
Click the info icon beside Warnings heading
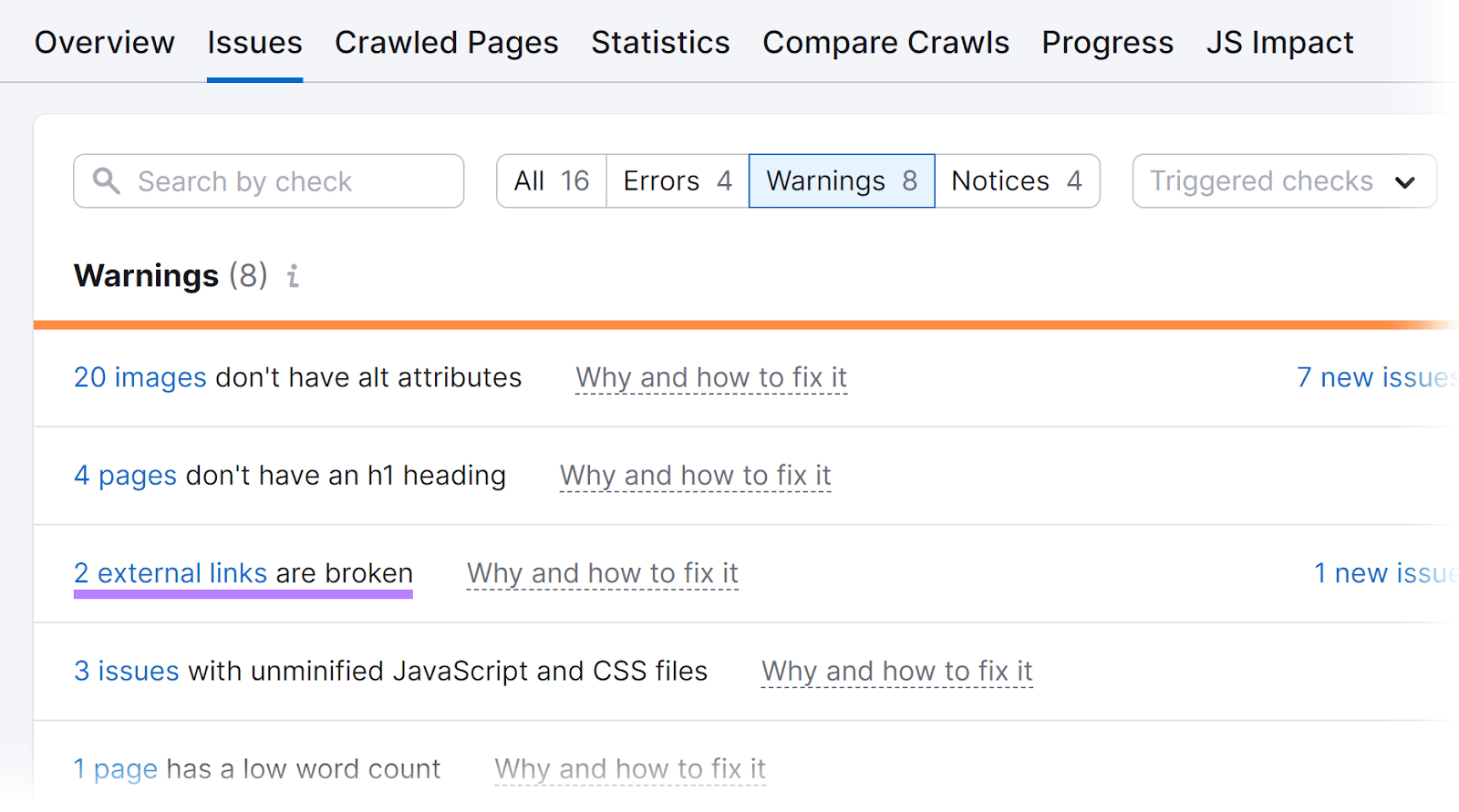coord(292,276)
